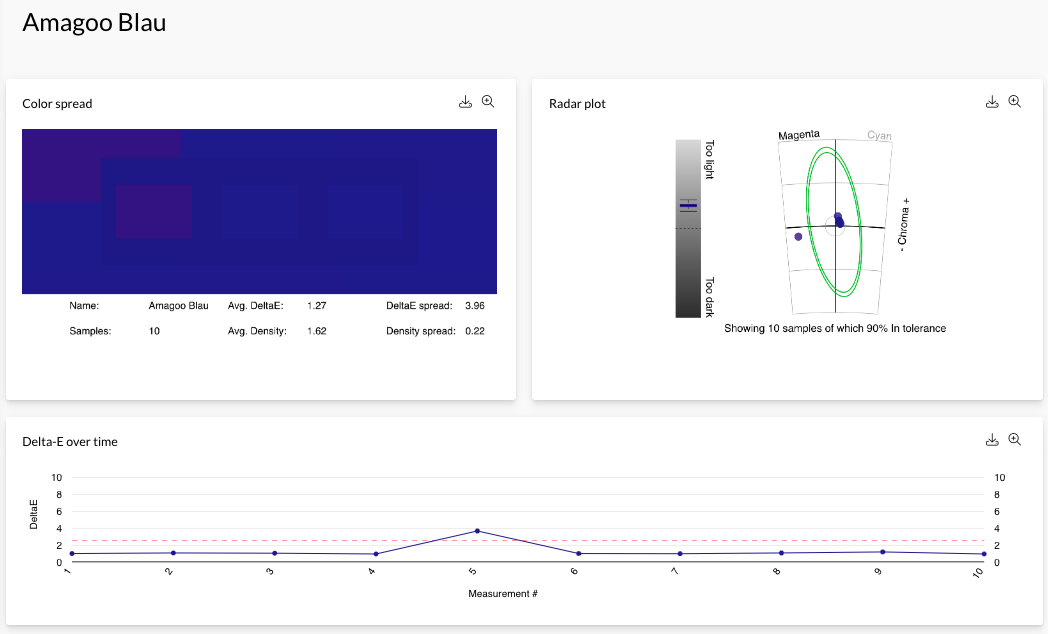Click the blue marker on lightness bar

[x=688, y=205]
